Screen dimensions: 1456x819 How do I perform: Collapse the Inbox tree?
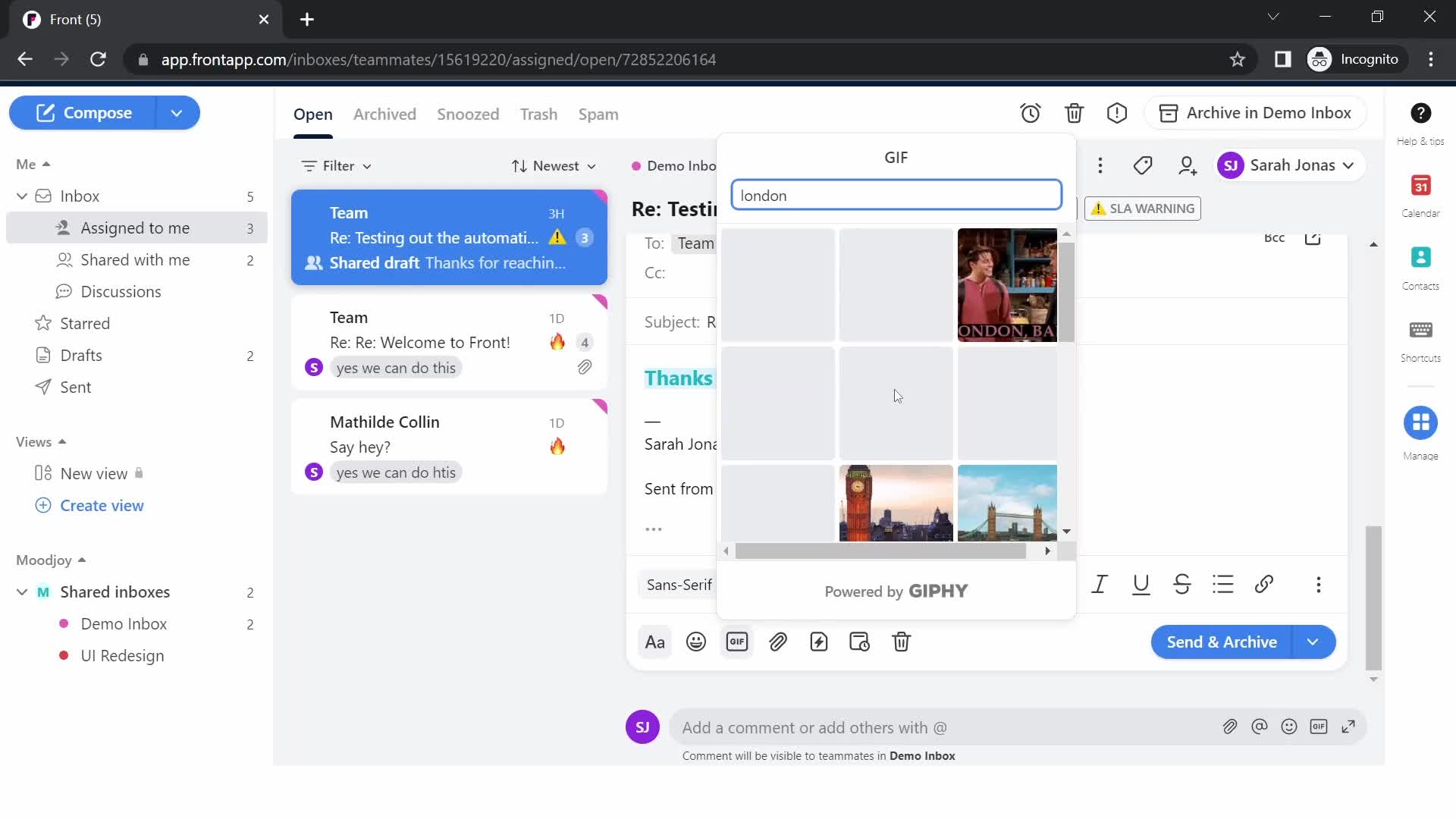pyautogui.click(x=22, y=196)
